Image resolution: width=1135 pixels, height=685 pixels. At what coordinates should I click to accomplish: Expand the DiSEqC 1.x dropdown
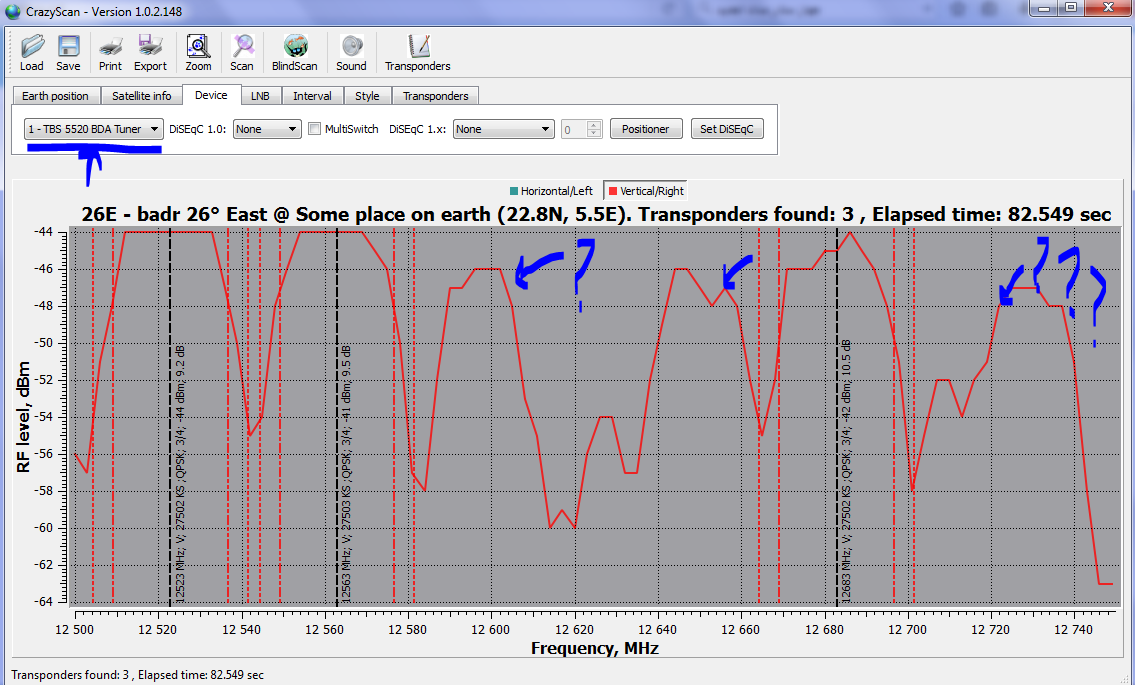click(503, 129)
